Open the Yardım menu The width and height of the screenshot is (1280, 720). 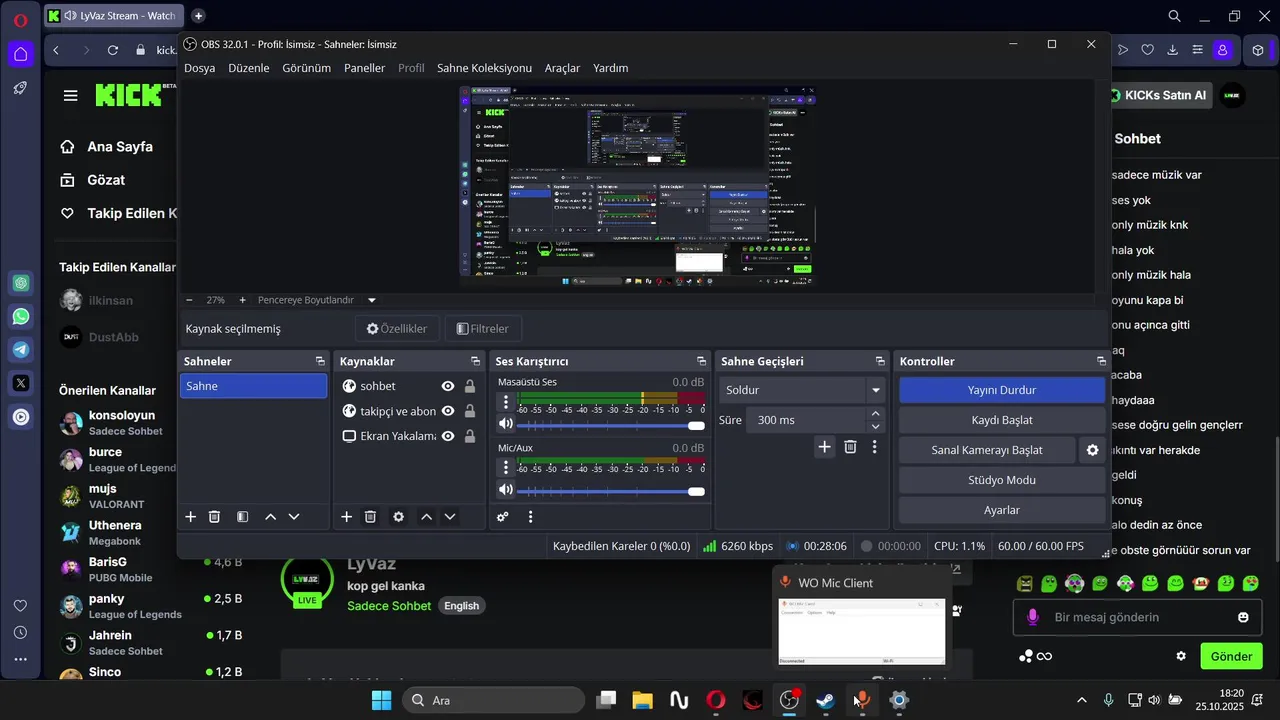coord(611,68)
